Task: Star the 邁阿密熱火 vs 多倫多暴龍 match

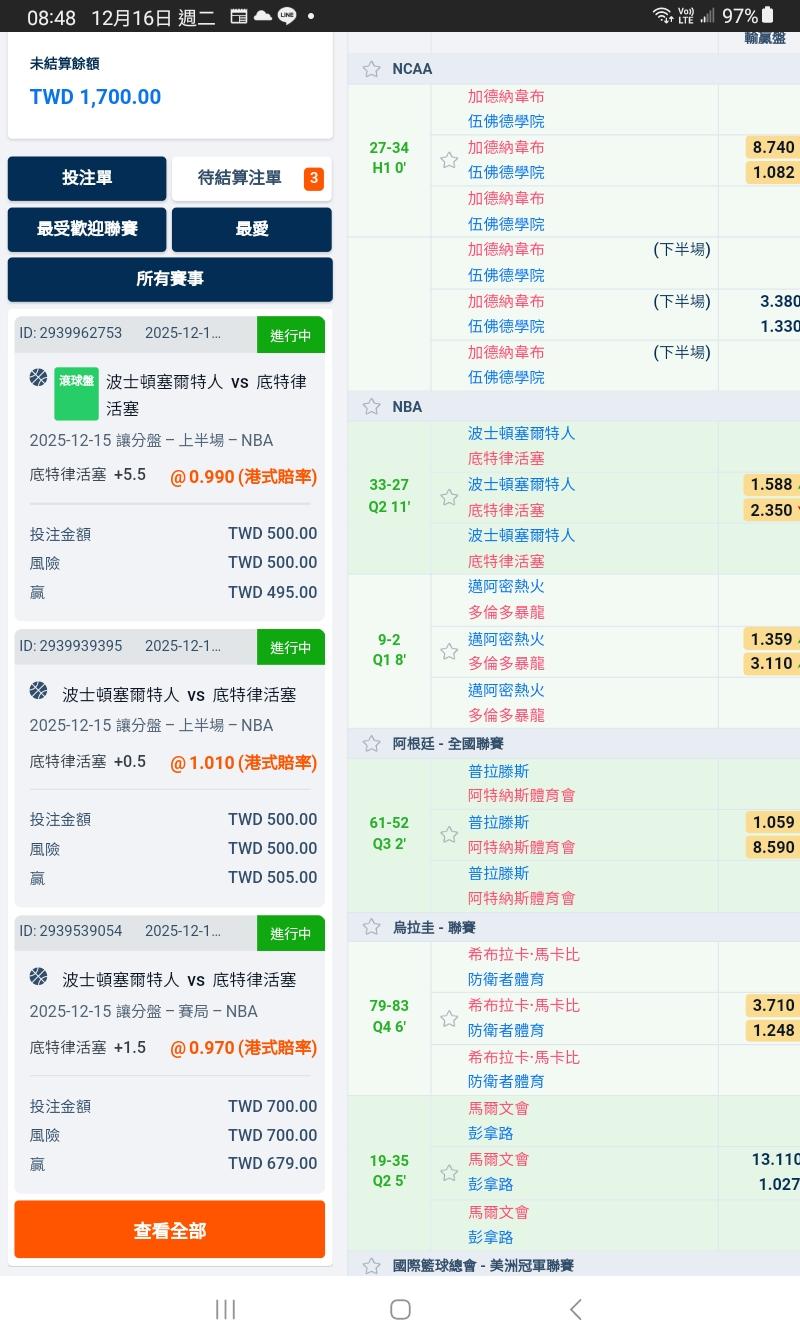Action: (x=449, y=651)
